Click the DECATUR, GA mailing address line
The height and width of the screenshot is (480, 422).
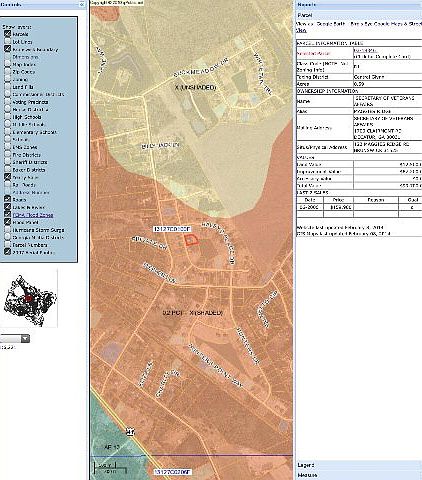377,137
